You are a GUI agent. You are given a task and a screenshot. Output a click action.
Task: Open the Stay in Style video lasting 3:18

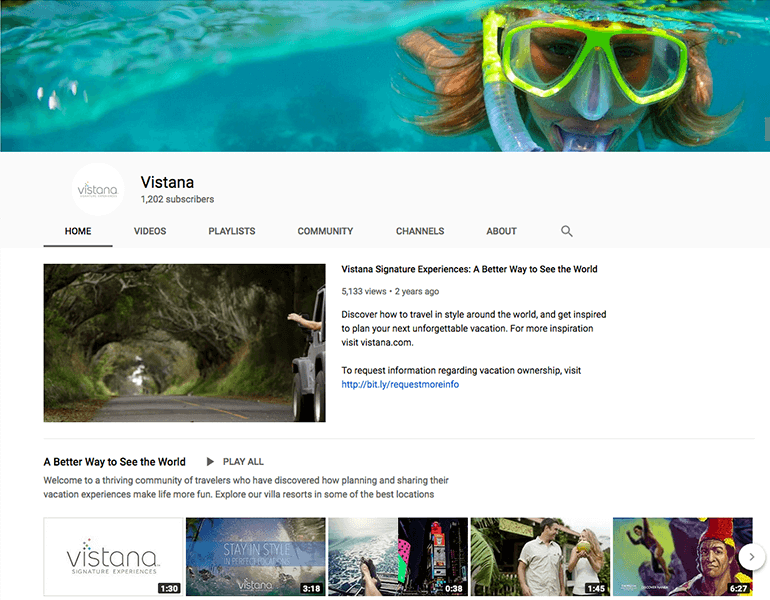click(255, 557)
